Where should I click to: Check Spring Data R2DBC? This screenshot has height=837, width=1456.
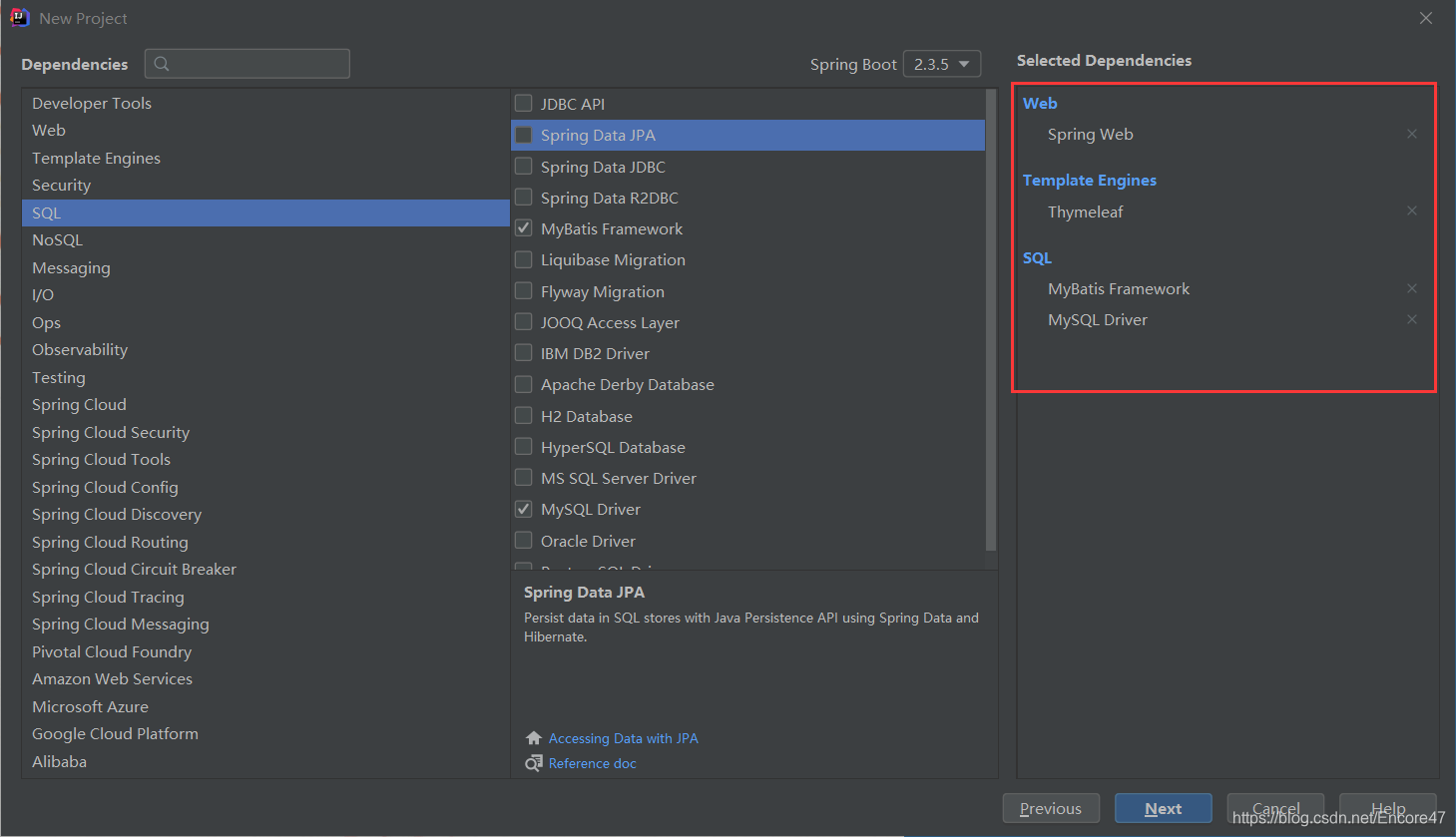[x=523, y=198]
